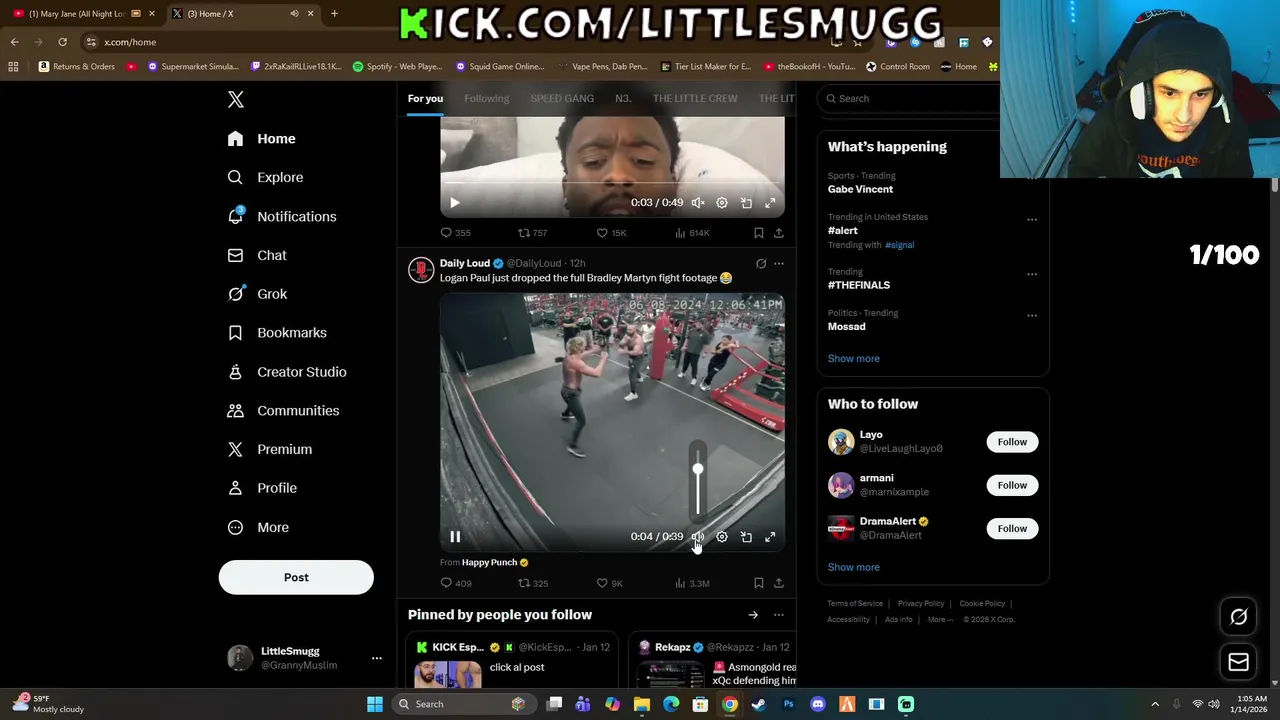Play the top video at 0:03

[x=455, y=203]
